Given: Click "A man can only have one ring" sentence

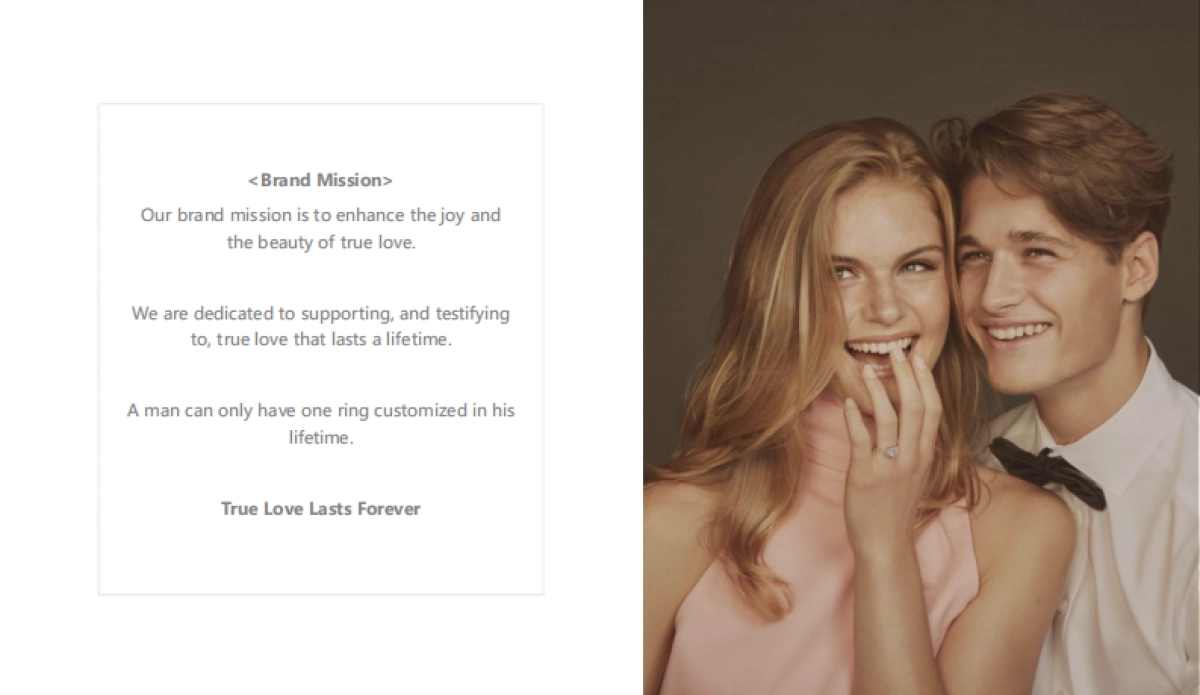Looking at the screenshot, I should [320, 410].
